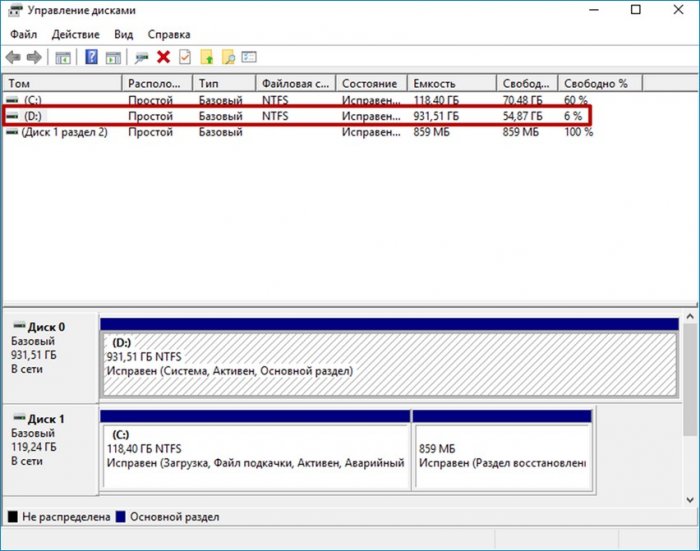The image size is (700, 551).
Task: Click the Disk Management title bar app icon
Action: click(x=15, y=10)
